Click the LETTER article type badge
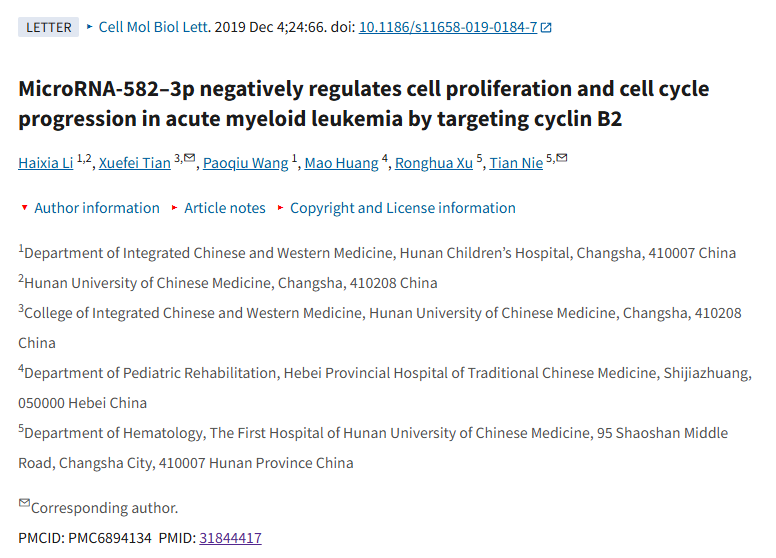This screenshot has height=558, width=776. pos(48,27)
